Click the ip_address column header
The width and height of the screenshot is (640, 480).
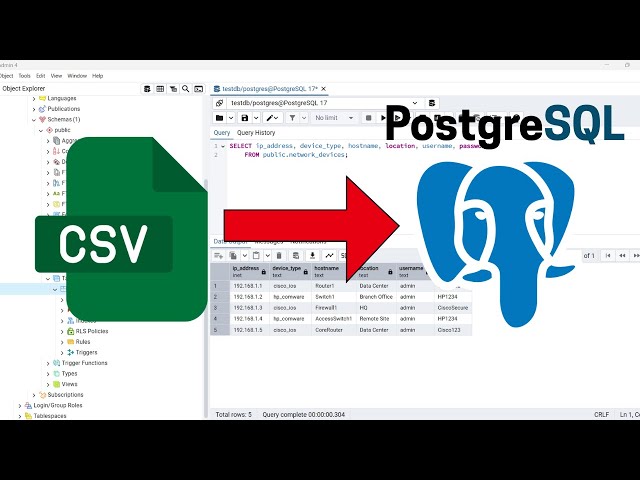point(249,271)
